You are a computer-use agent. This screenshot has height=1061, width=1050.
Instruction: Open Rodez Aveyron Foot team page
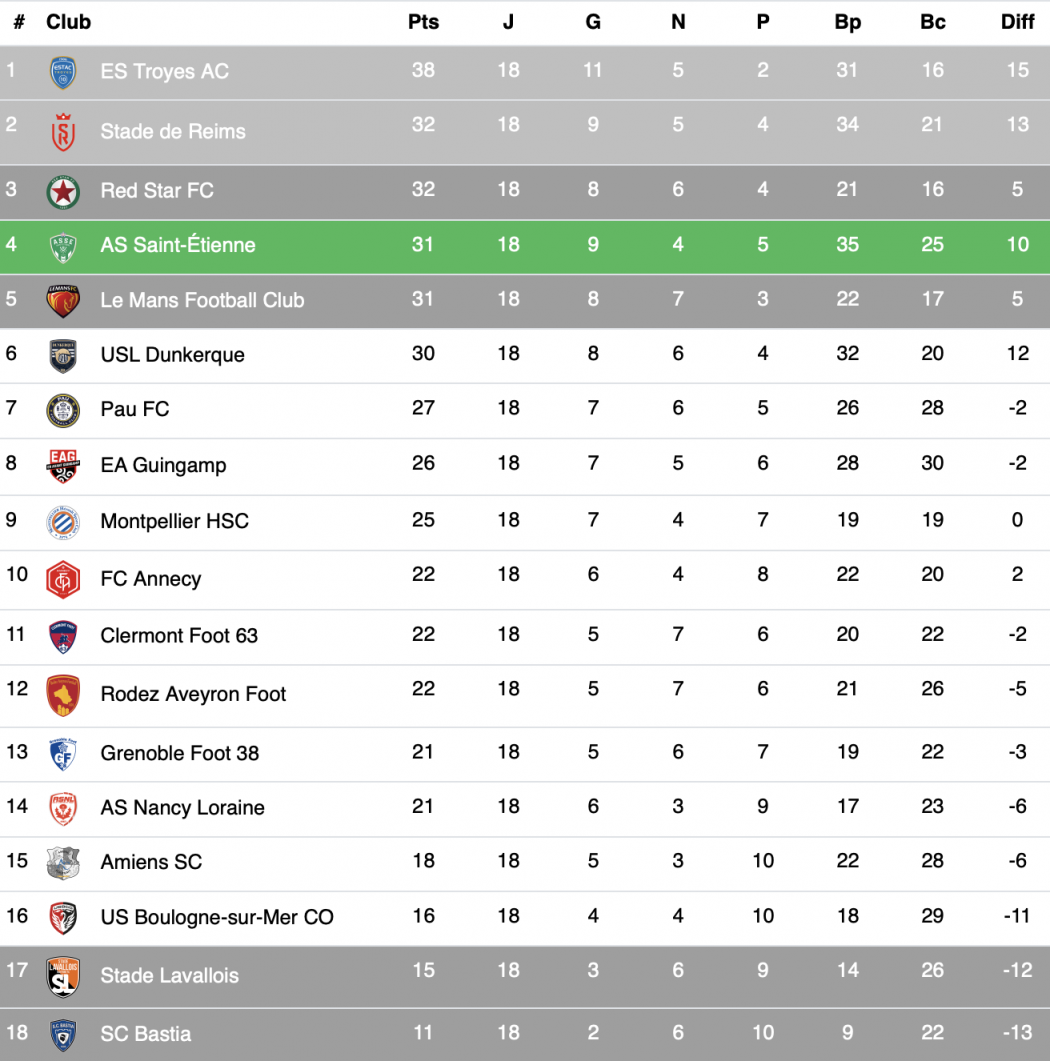coord(193,694)
